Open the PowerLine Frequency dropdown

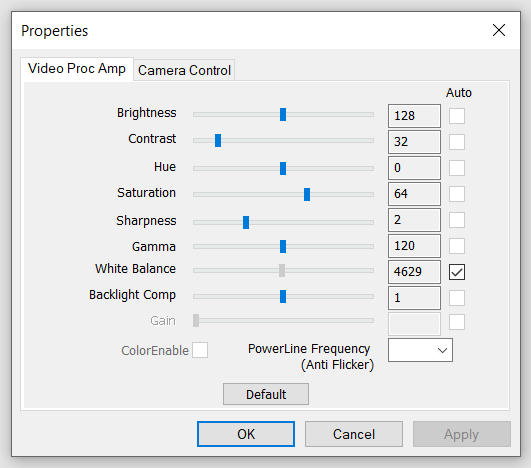tap(420, 350)
